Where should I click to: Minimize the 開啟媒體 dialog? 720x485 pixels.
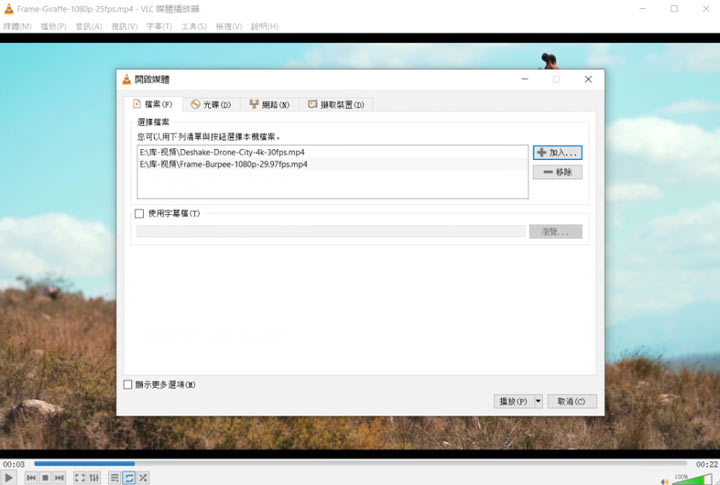(x=525, y=79)
